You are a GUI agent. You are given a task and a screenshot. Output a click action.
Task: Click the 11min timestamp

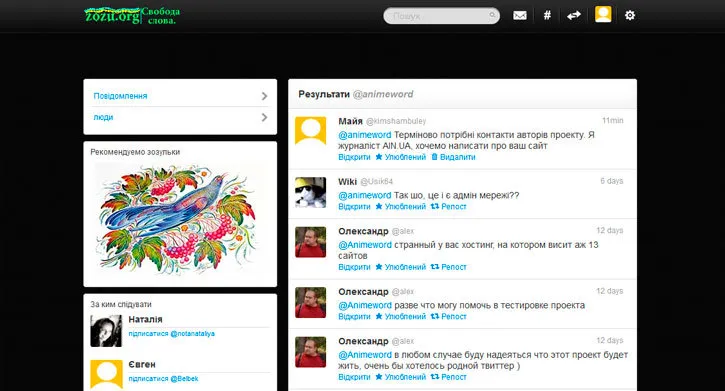tap(613, 121)
